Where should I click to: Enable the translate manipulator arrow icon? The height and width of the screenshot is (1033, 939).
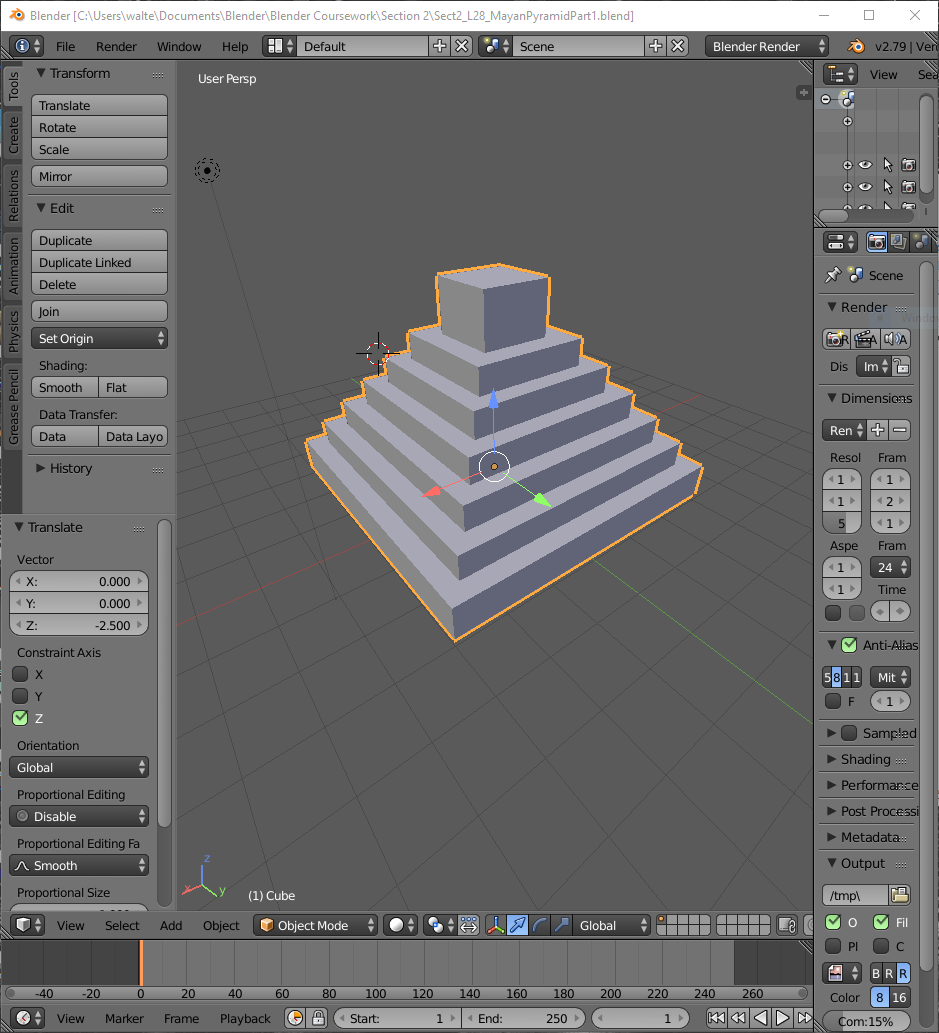[517, 925]
